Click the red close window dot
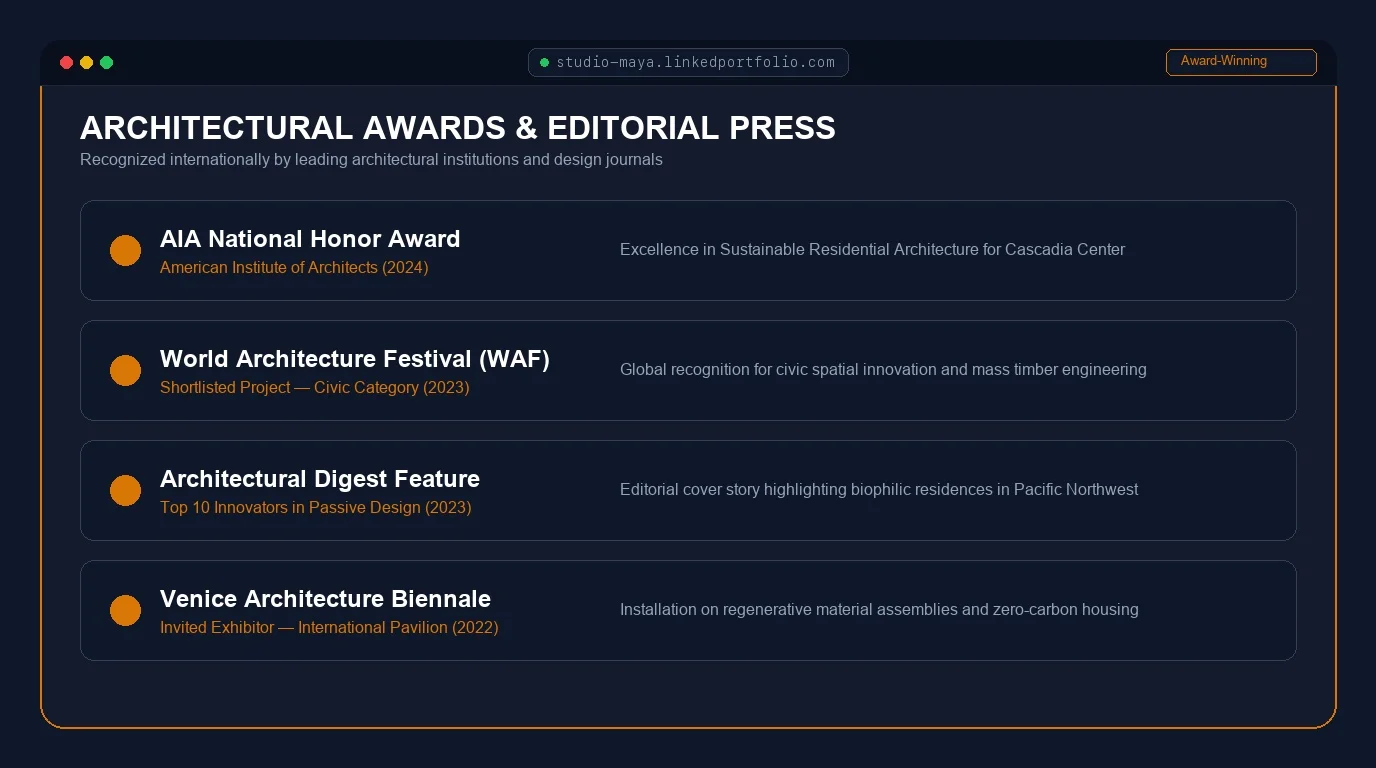The image size is (1376, 768). (66, 62)
